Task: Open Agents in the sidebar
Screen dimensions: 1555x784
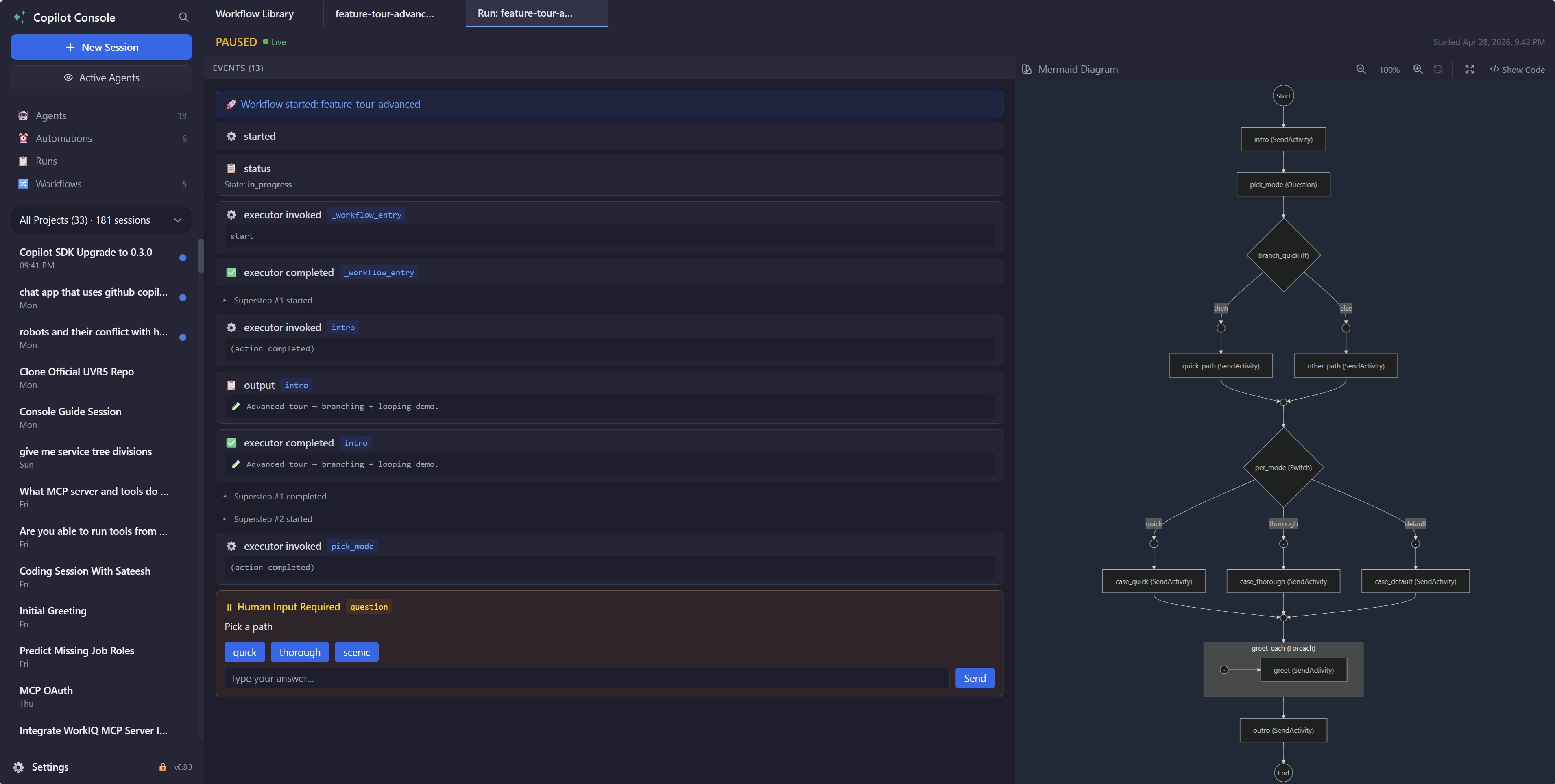Action: click(x=101, y=115)
